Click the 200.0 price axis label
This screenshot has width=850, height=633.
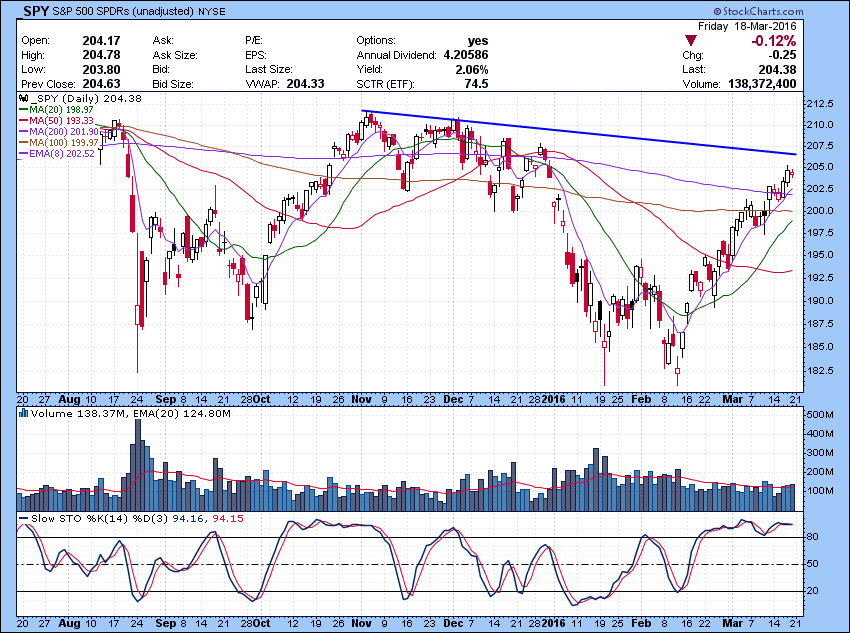[820, 210]
